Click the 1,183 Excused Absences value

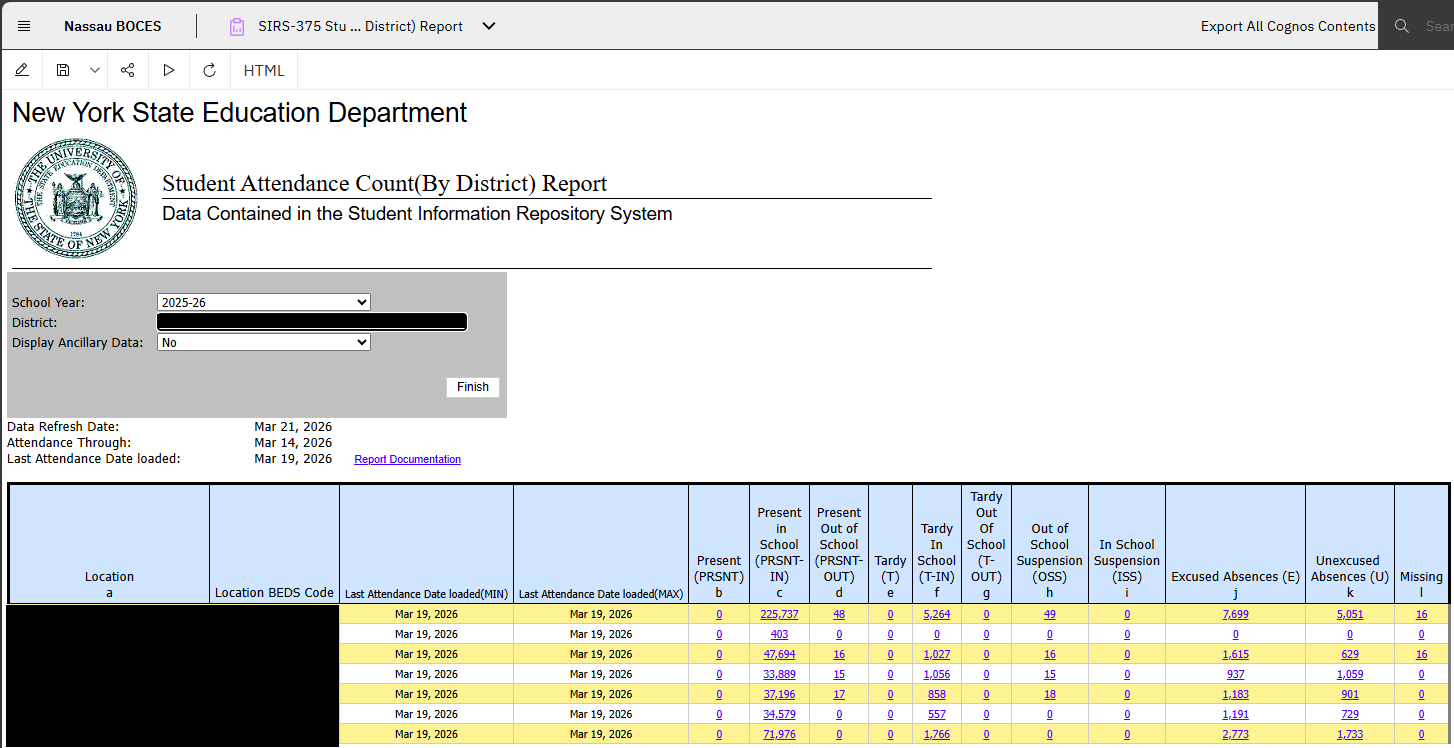pos(1235,694)
